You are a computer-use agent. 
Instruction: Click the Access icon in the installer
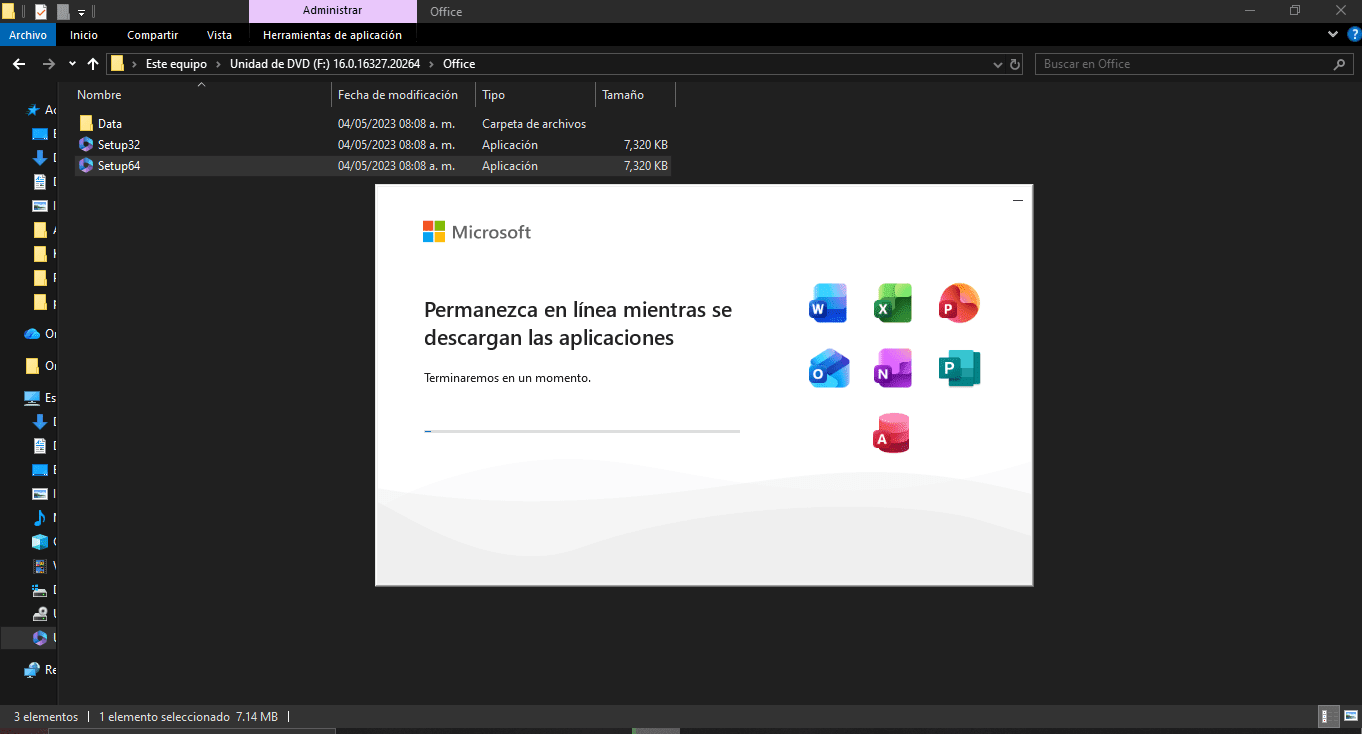(891, 433)
